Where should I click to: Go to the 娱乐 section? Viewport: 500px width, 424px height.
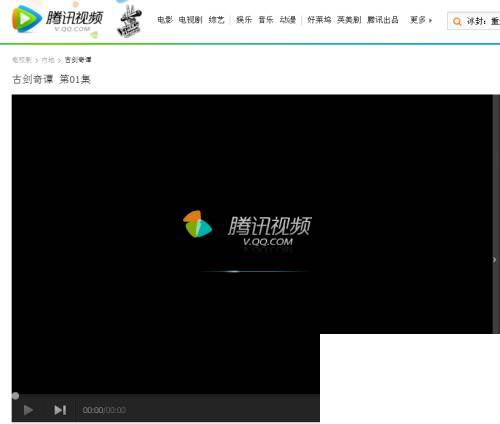(244, 20)
